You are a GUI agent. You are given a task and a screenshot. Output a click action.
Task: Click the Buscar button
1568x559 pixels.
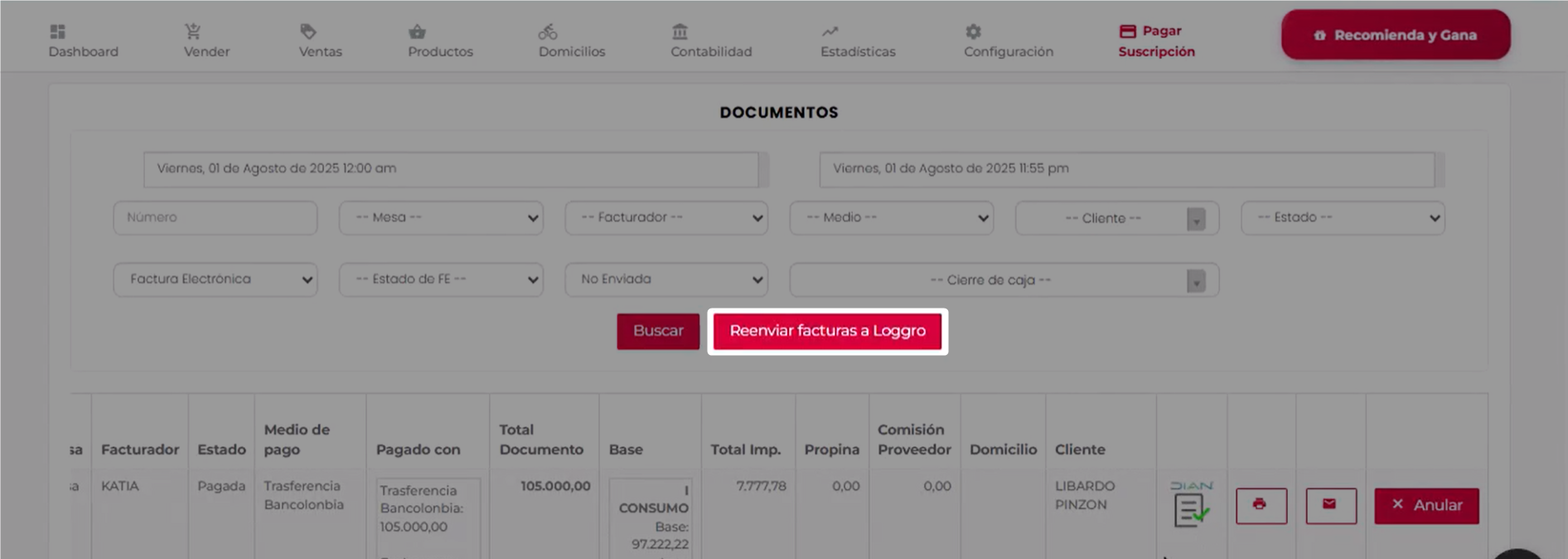[658, 331]
